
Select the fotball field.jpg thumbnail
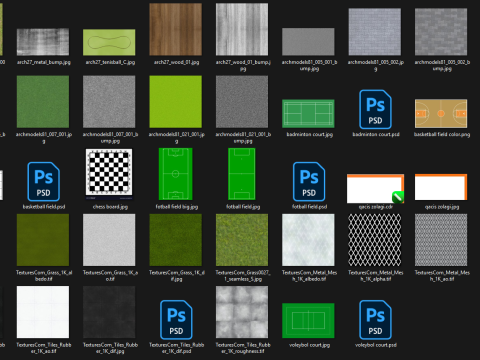[x=242, y=174]
